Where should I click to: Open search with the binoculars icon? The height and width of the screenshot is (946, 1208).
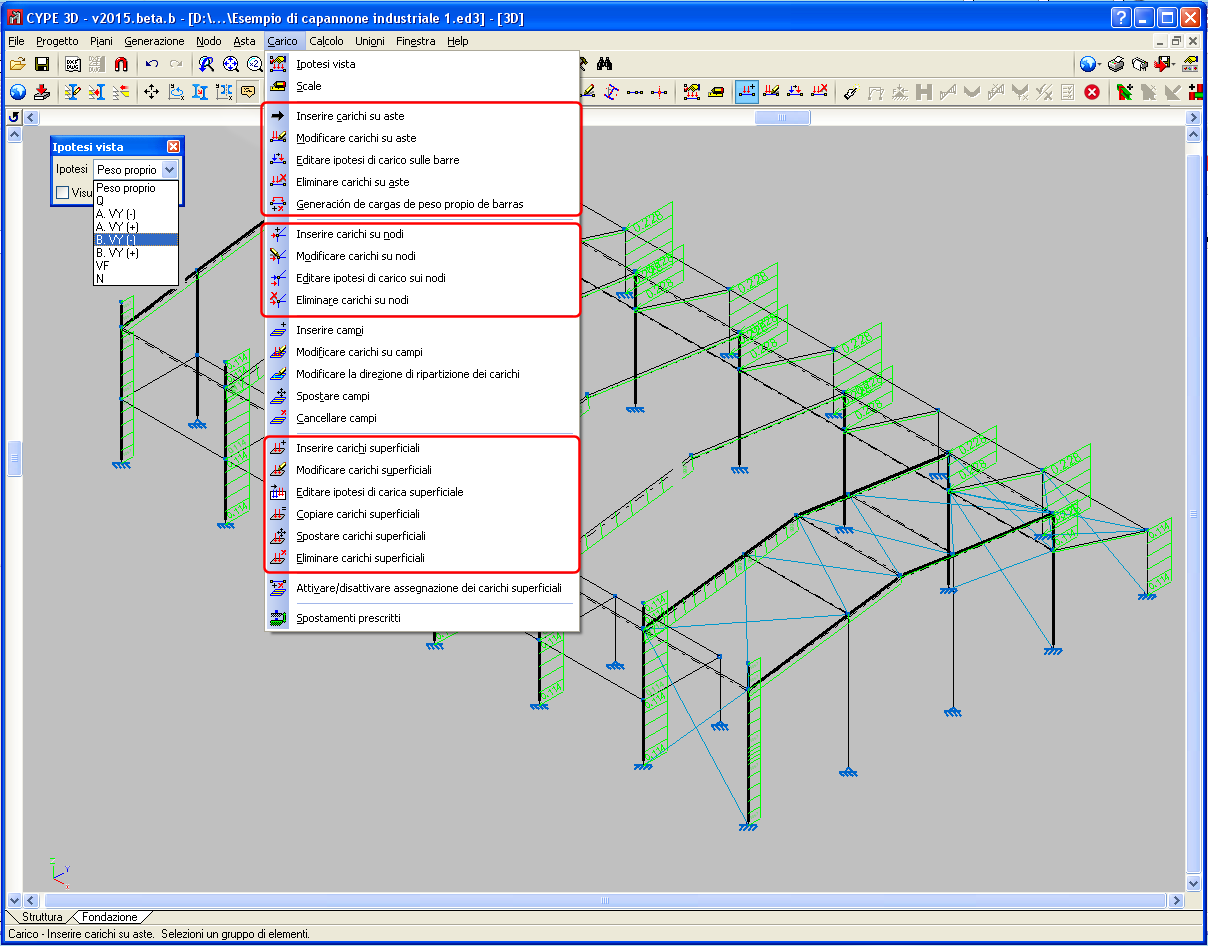[x=605, y=64]
